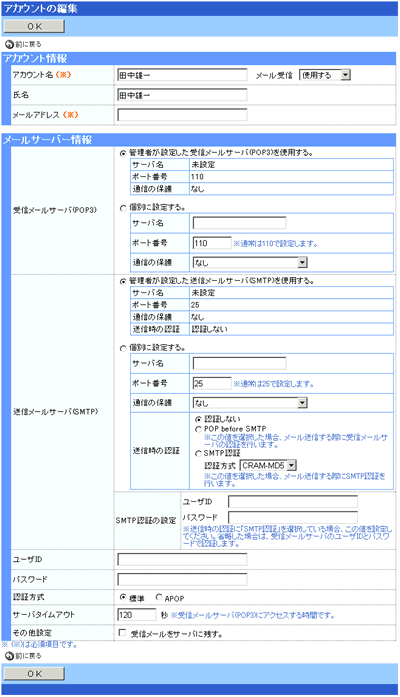Click the SMTP認証の設定 label
Image resolution: width=400 pixels, height=697 pixels.
(x=146, y=520)
